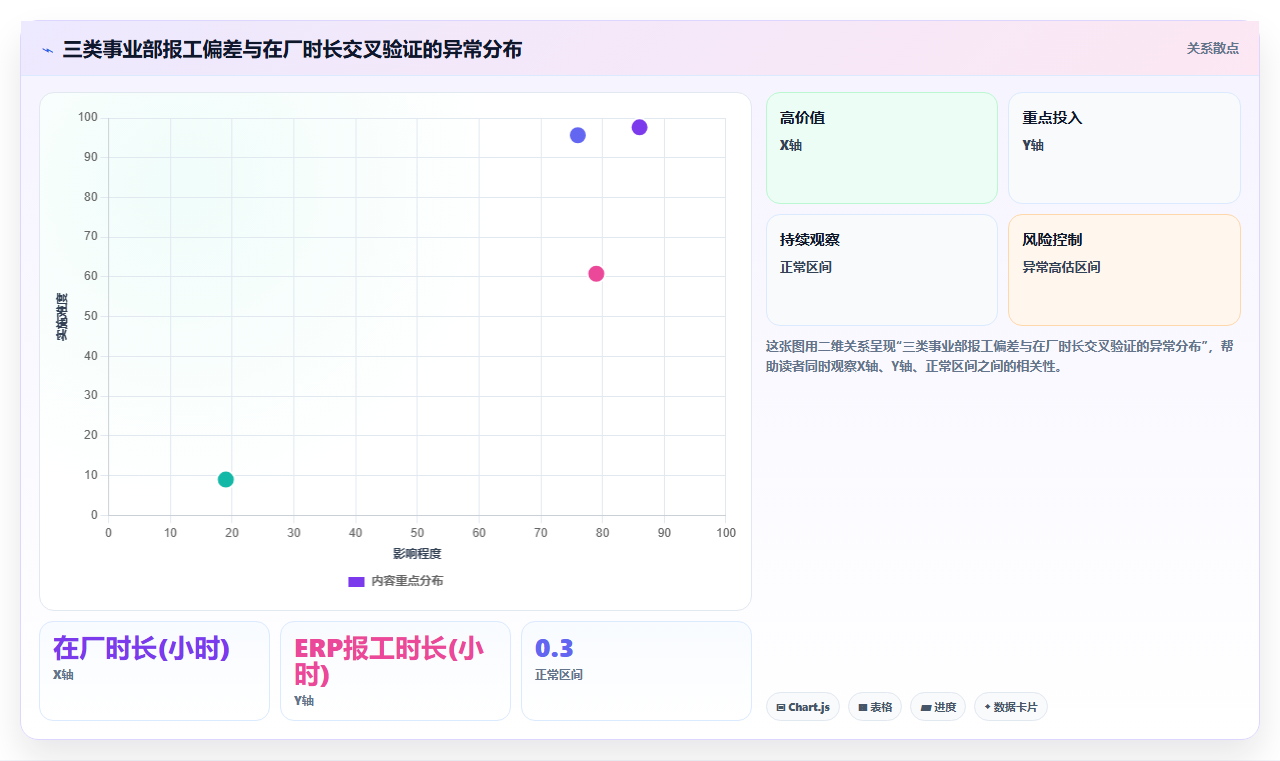The height and width of the screenshot is (761, 1280).
Task: Click the 表格 chip icon
Action: coord(863,707)
